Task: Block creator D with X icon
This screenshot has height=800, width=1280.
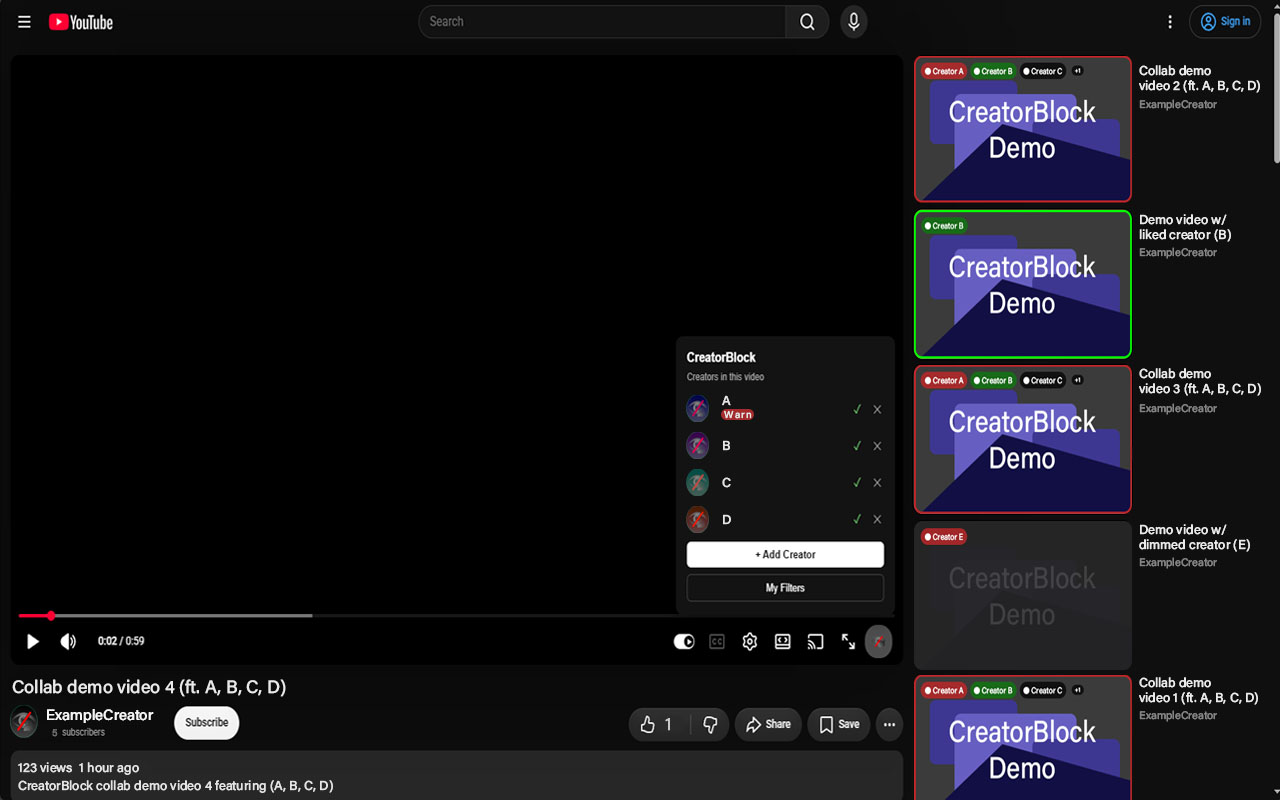Action: click(x=877, y=519)
